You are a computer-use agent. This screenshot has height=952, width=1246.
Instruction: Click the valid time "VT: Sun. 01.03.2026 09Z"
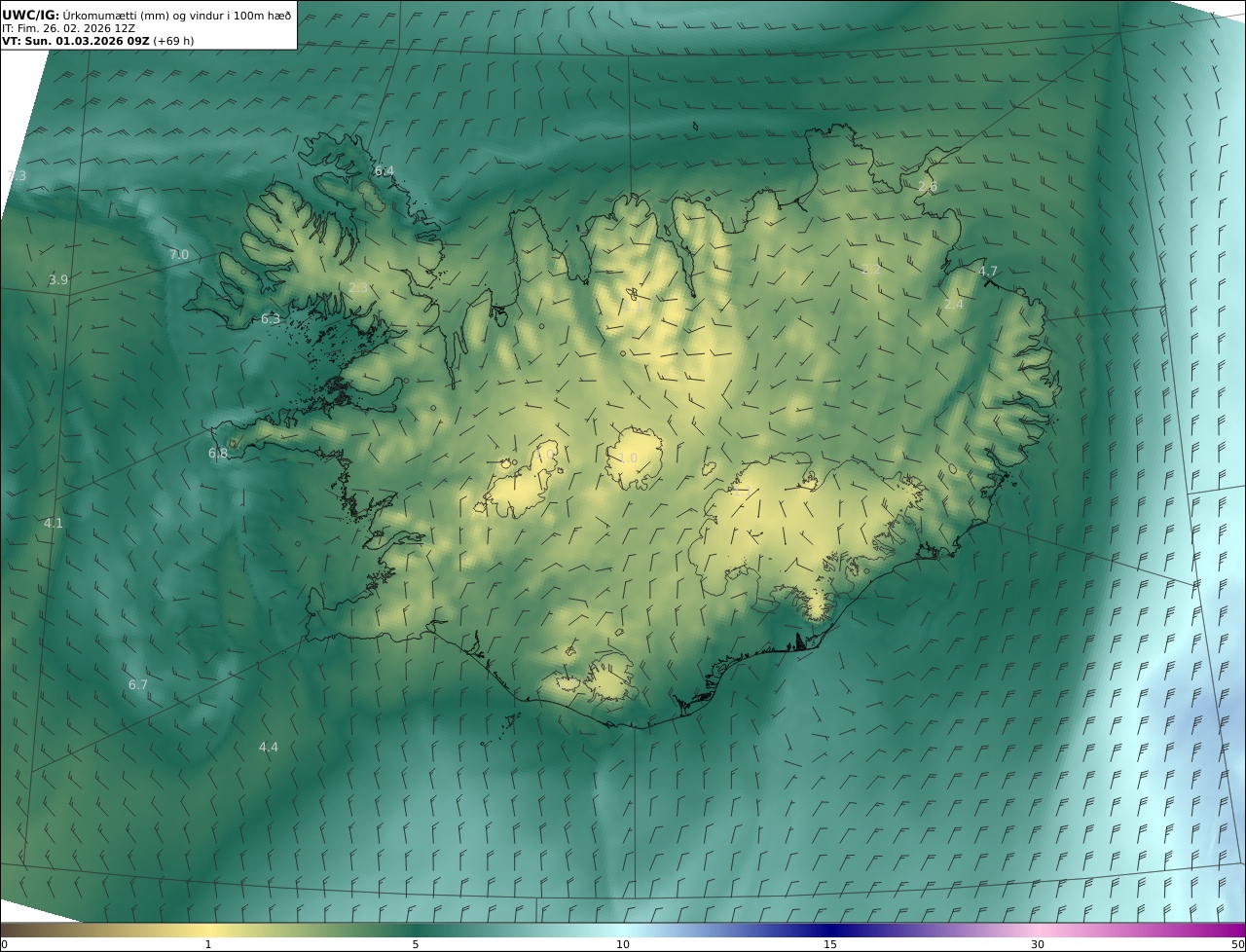pos(76,42)
